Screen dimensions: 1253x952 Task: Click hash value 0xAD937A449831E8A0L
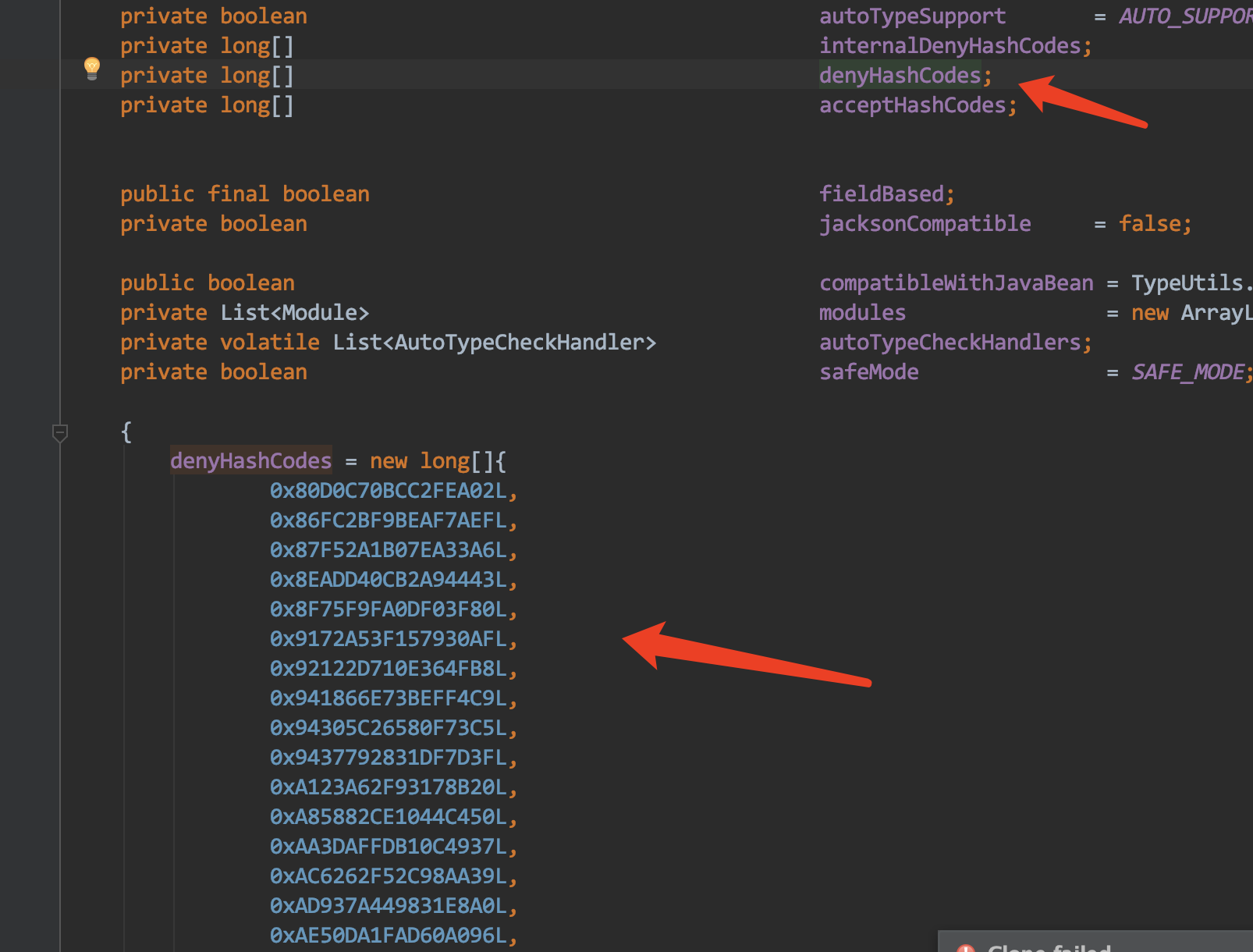pyautogui.click(x=388, y=906)
